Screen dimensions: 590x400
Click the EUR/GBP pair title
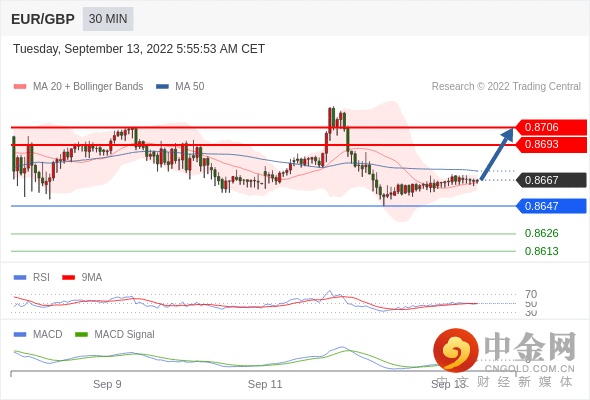pos(43,19)
